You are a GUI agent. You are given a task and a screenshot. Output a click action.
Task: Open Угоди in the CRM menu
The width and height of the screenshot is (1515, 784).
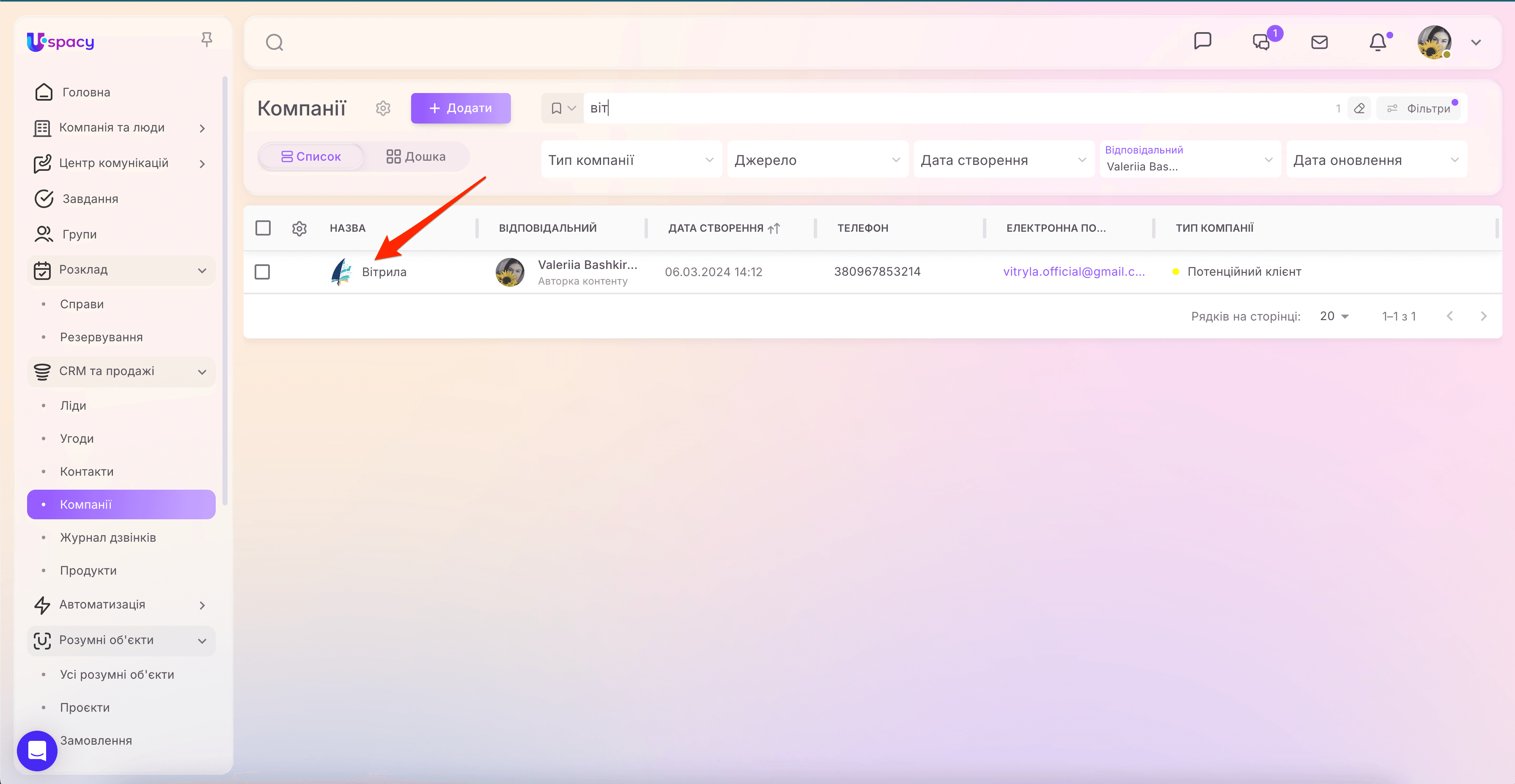click(x=77, y=439)
